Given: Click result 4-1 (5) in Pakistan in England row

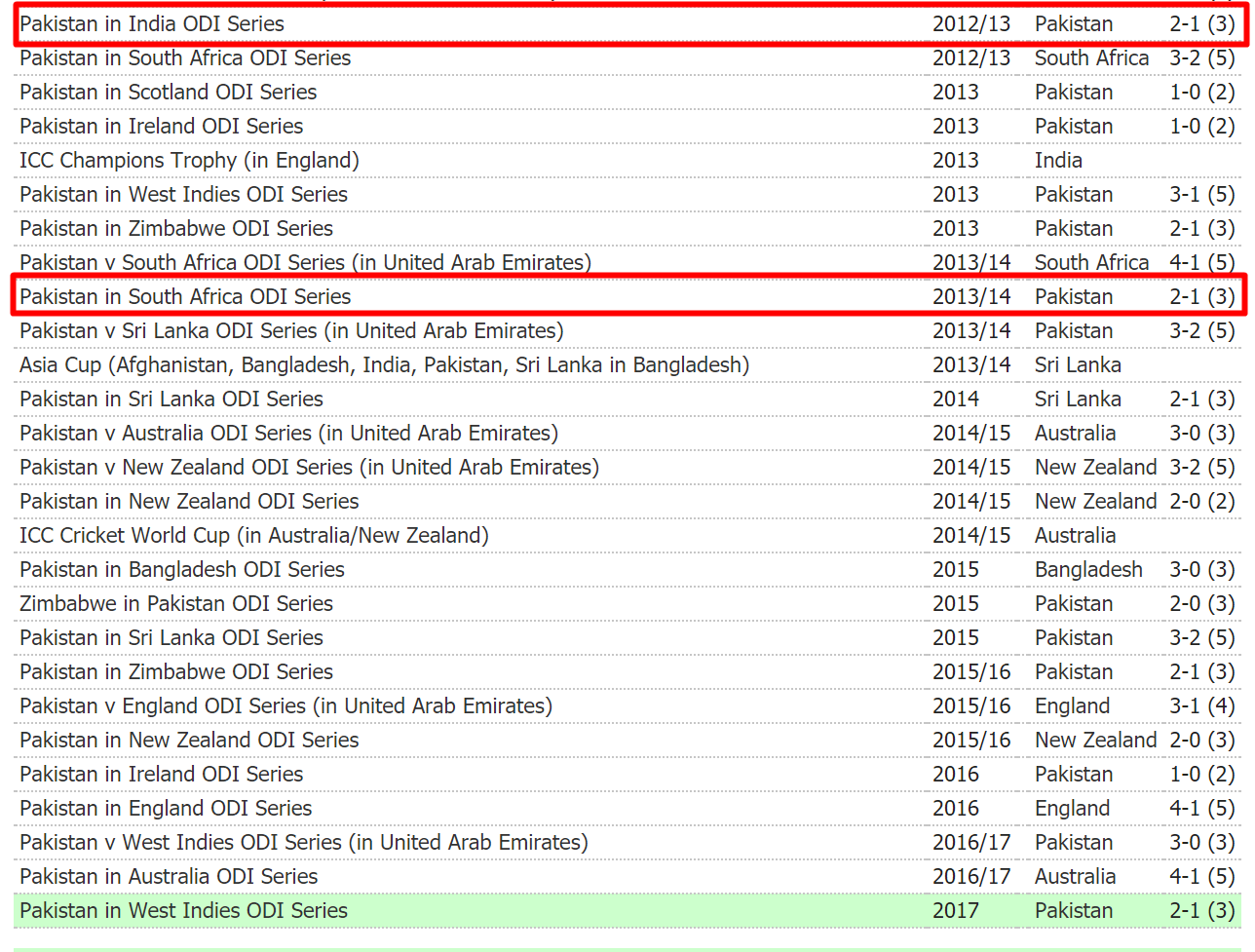Looking at the screenshot, I should pos(1202,808).
